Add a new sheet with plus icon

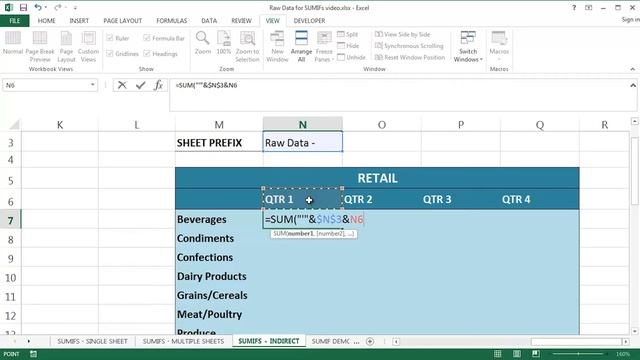[x=370, y=341]
